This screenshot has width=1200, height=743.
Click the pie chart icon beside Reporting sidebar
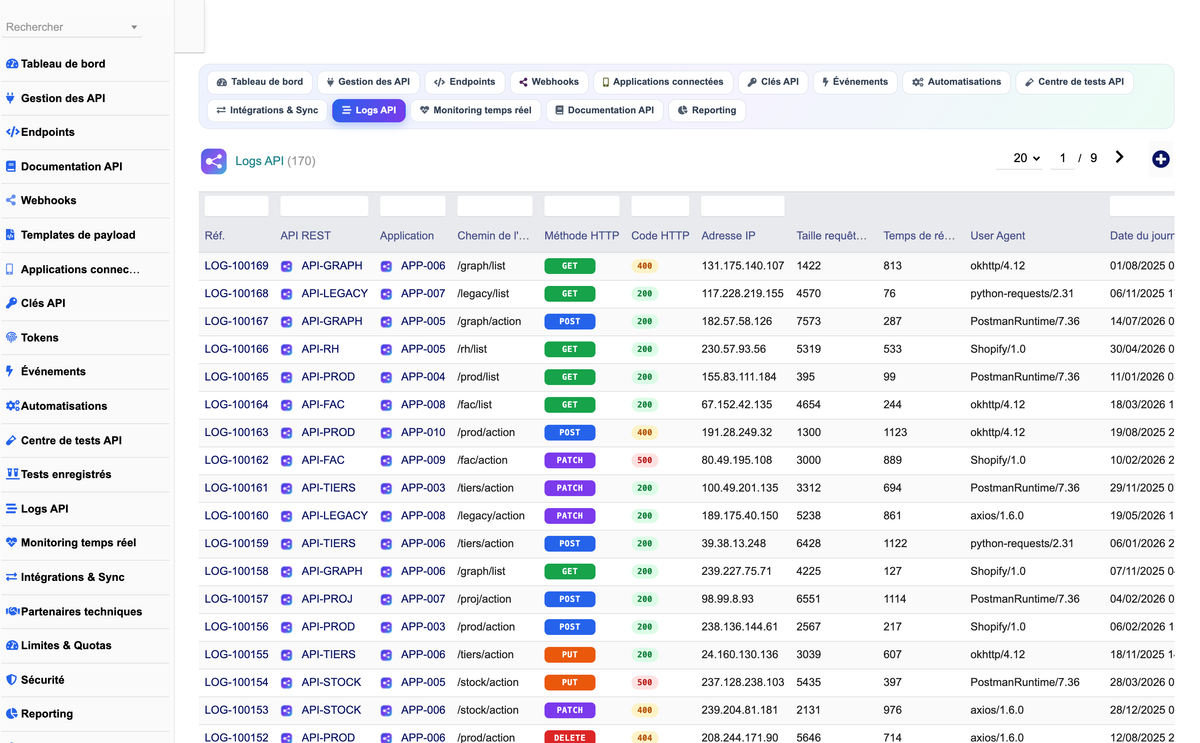tap(11, 714)
